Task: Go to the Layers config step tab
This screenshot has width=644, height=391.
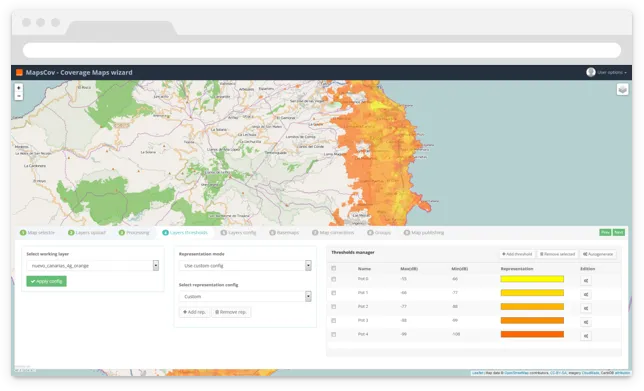Action: (x=238, y=232)
